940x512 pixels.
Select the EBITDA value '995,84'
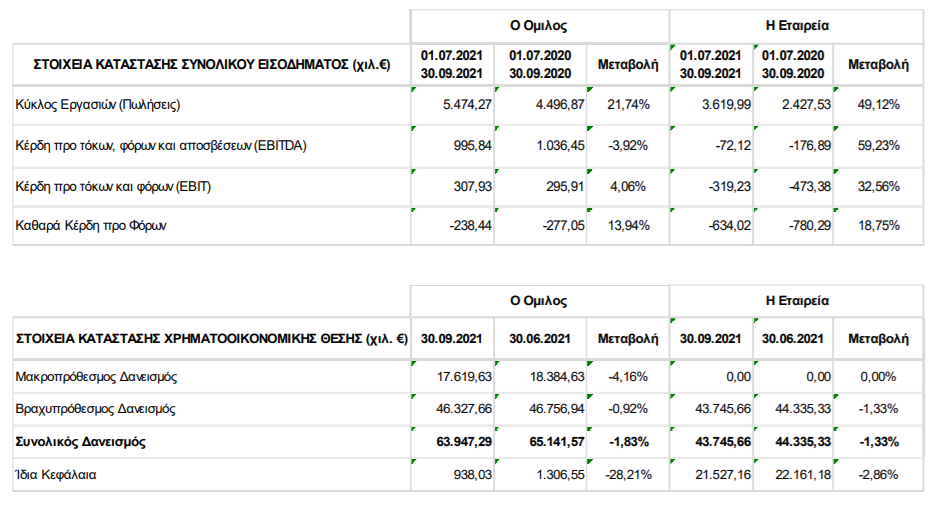(x=472, y=146)
